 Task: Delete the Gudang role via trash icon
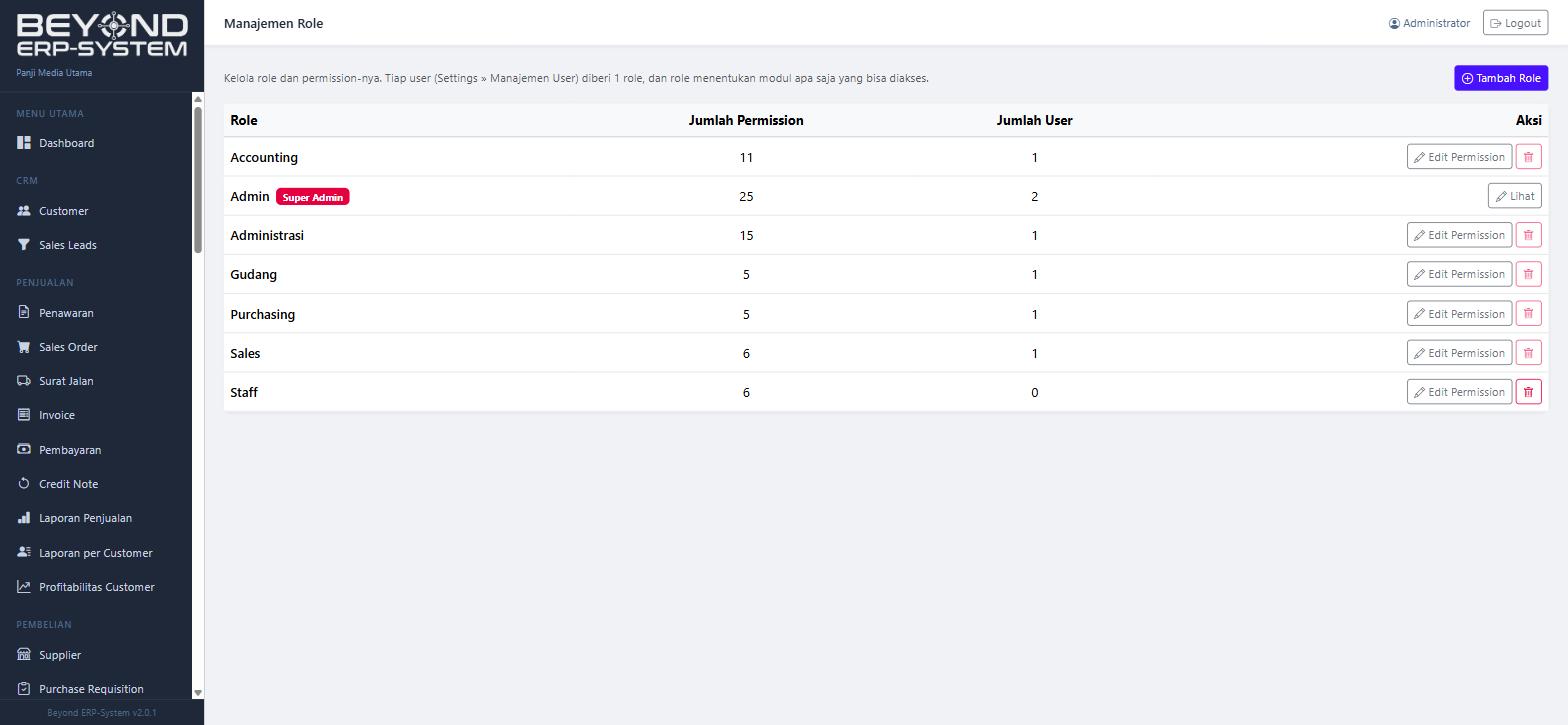click(x=1528, y=274)
